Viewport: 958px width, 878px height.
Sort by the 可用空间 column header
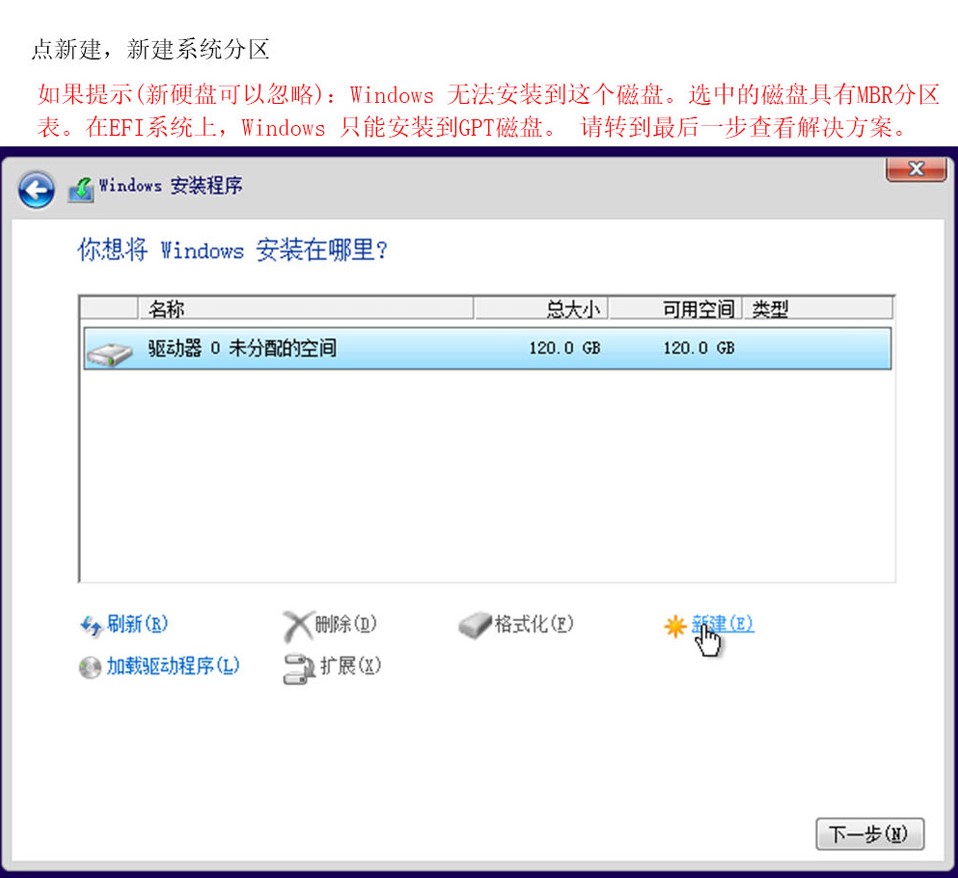coord(676,309)
